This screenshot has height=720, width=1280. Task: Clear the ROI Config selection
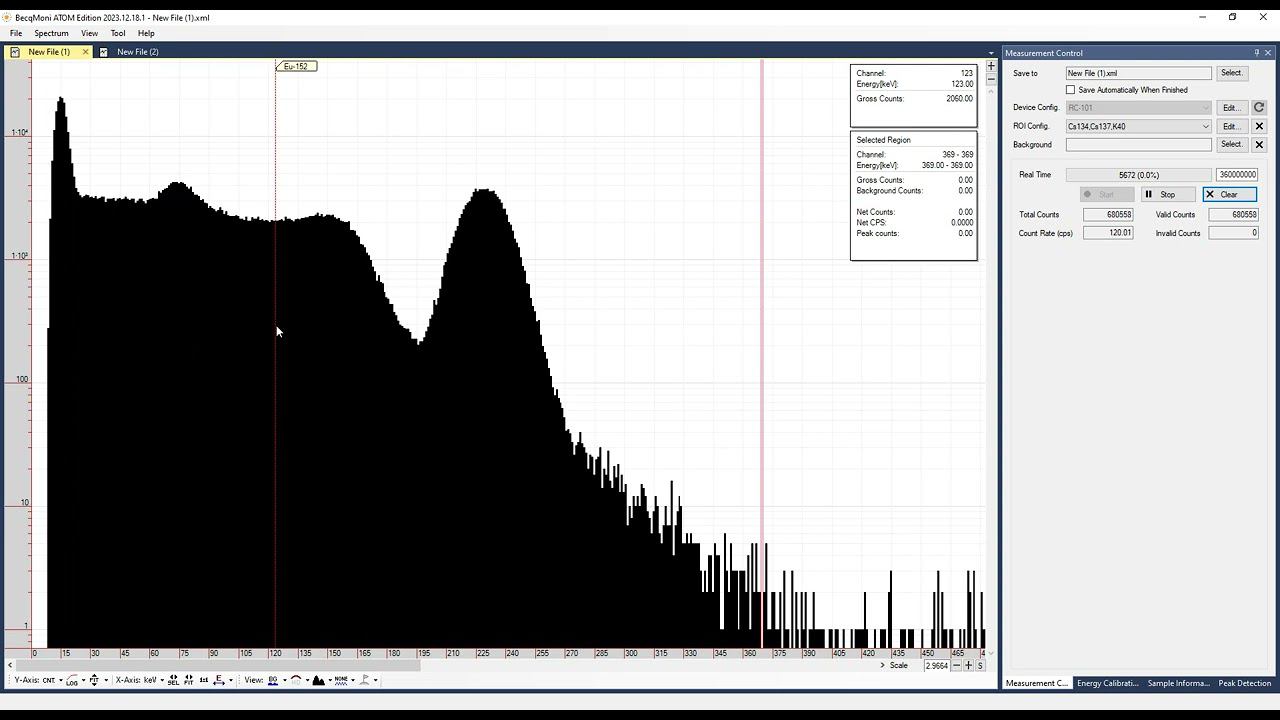[x=1259, y=127]
